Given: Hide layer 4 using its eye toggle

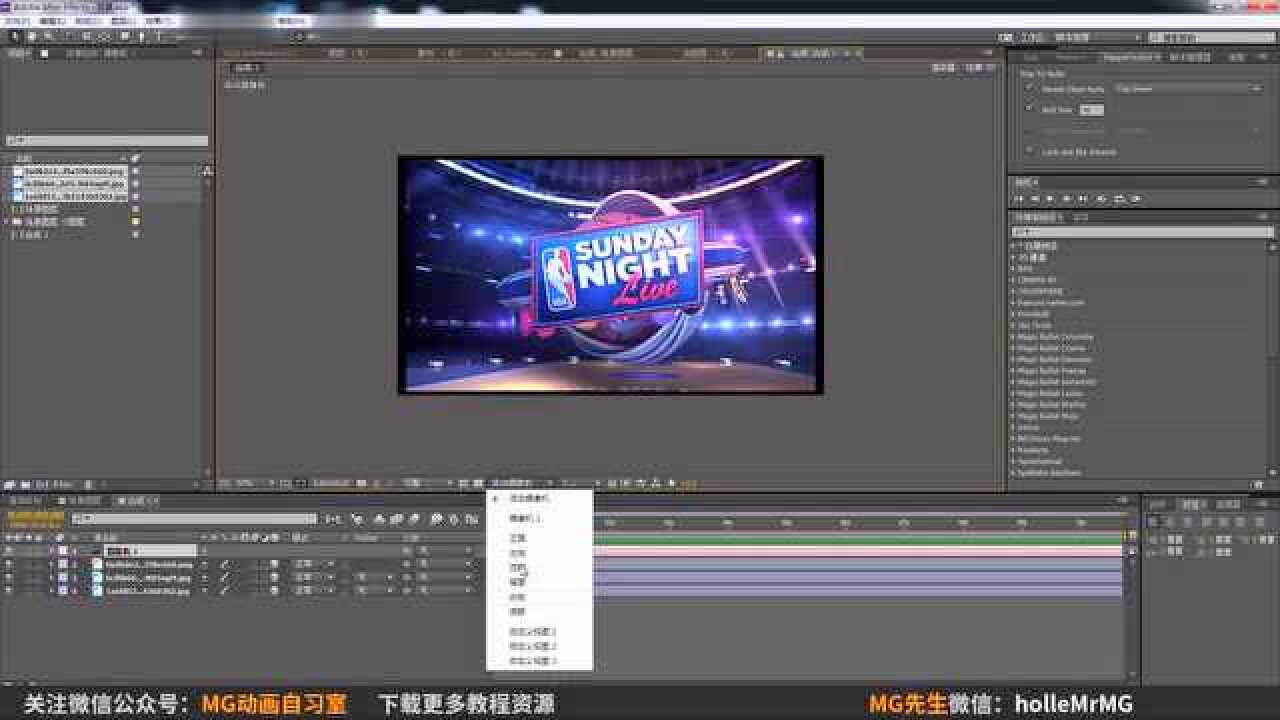Looking at the screenshot, I should [x=9, y=590].
